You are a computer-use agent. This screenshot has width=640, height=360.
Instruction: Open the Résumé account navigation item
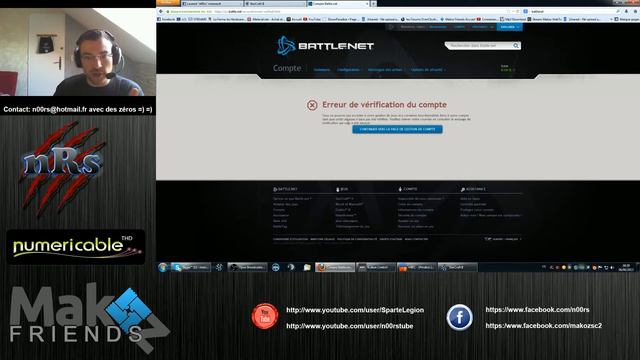(x=322, y=70)
